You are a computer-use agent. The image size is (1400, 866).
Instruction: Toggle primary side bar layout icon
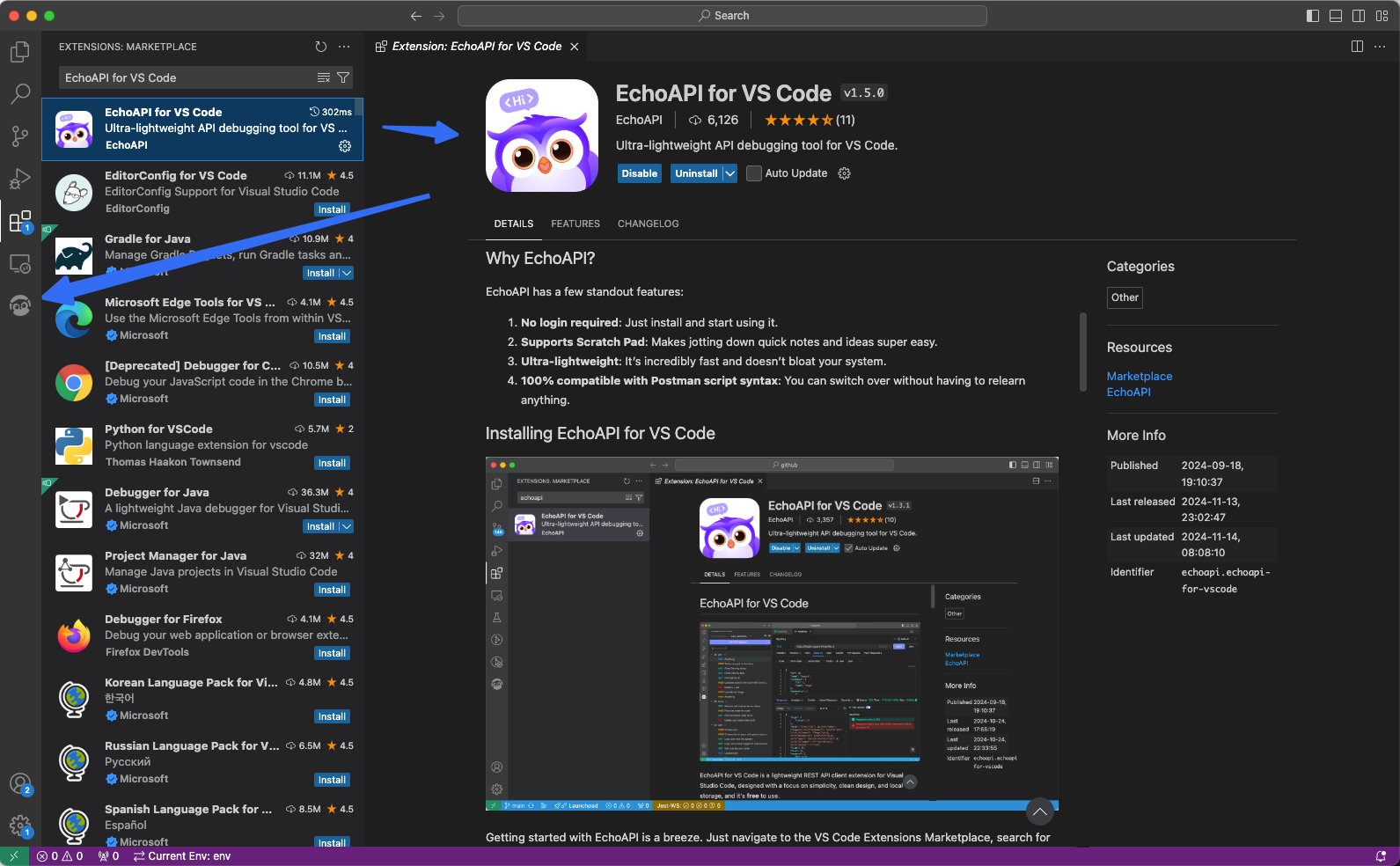(x=1313, y=16)
